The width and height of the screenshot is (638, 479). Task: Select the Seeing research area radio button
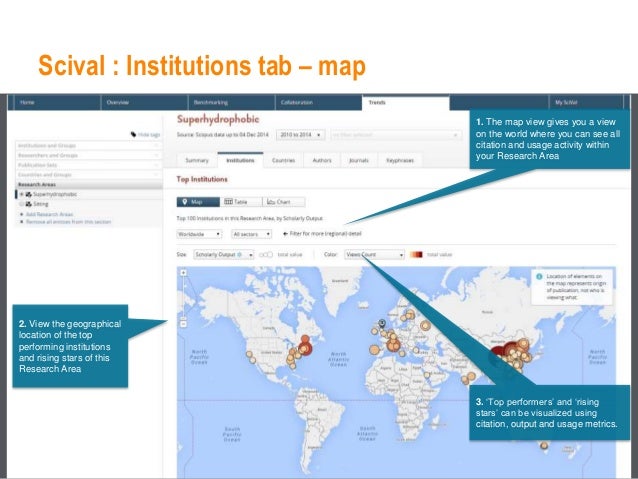click(x=22, y=204)
